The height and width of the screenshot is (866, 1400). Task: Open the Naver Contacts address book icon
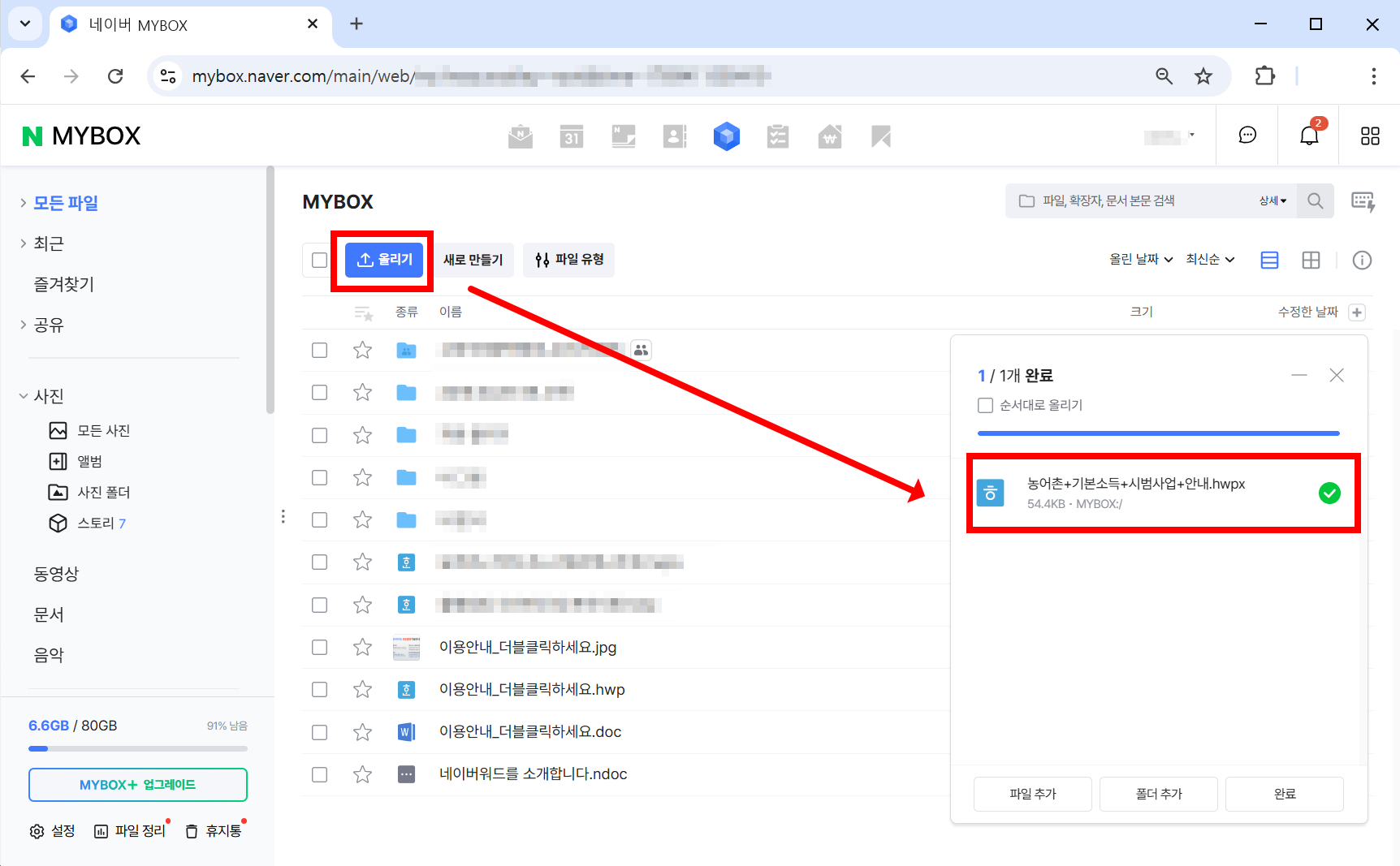pos(675,136)
